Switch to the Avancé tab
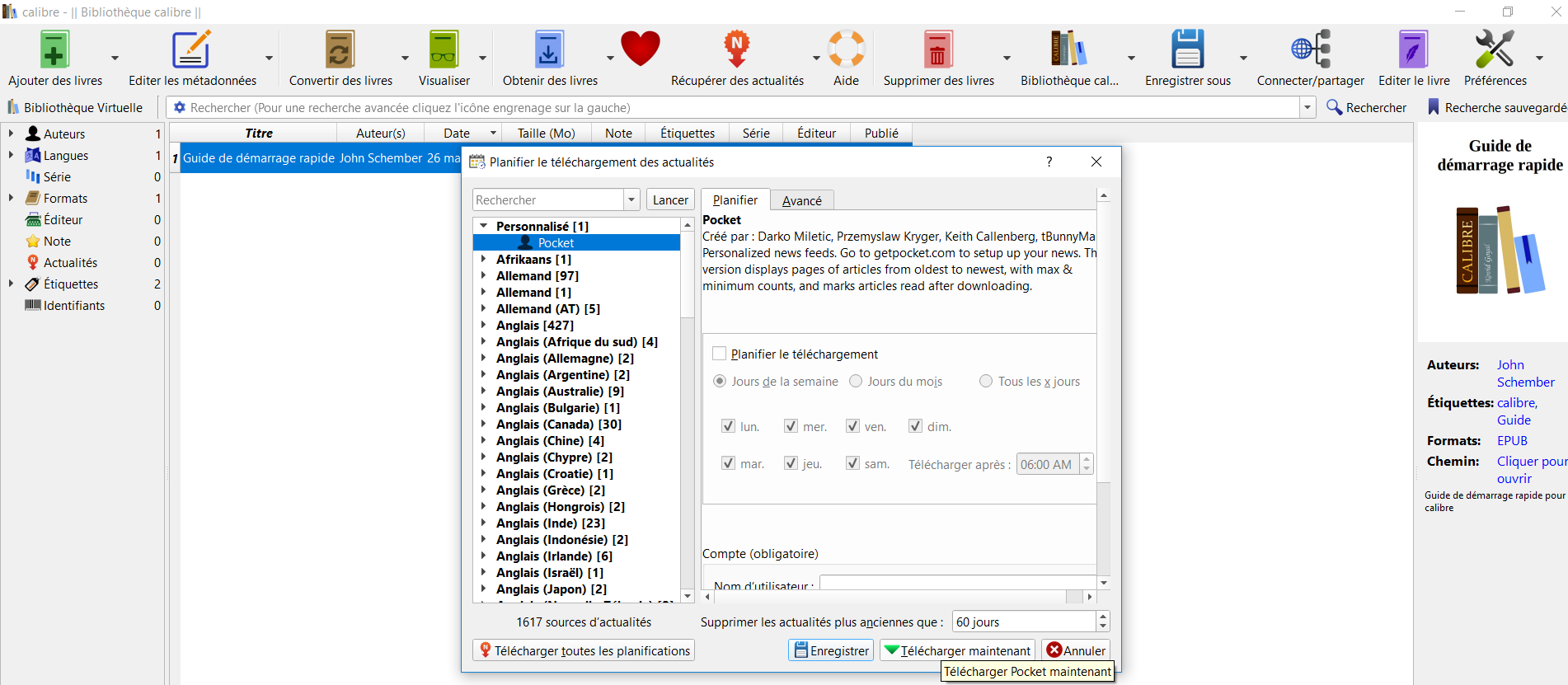The height and width of the screenshot is (685, 1568). pos(802,200)
